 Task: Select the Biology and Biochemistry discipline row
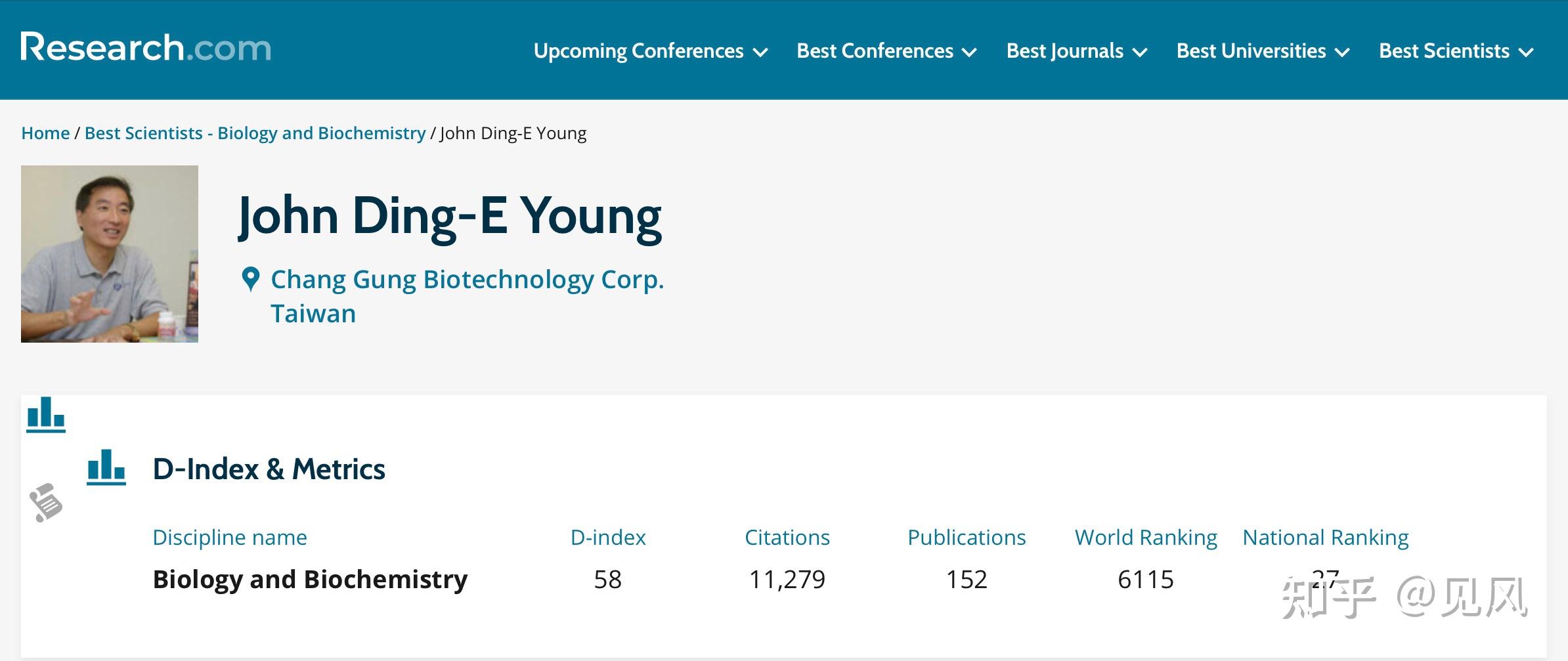tap(310, 580)
